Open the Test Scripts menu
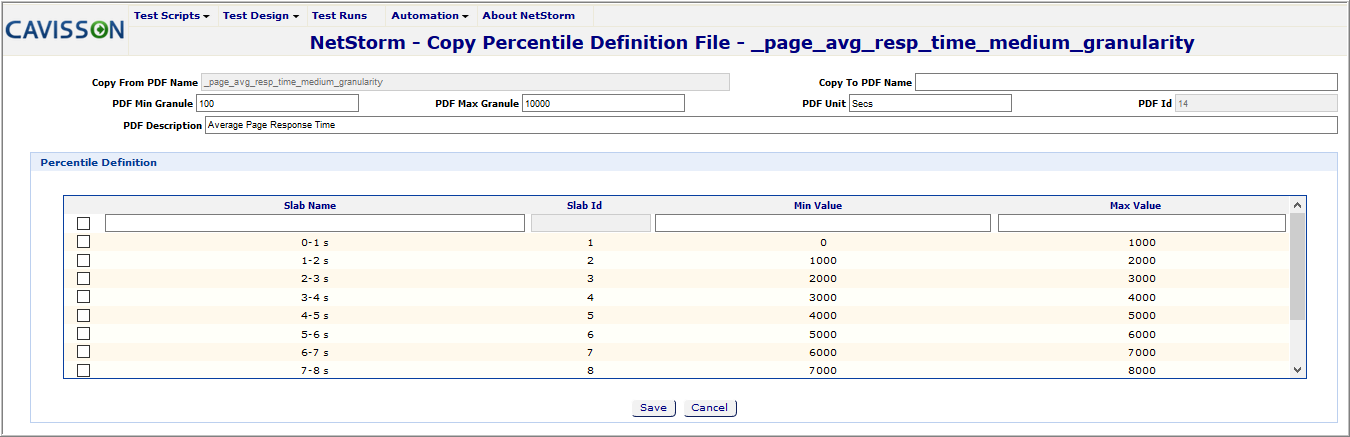1350x437 pixels. tap(171, 16)
